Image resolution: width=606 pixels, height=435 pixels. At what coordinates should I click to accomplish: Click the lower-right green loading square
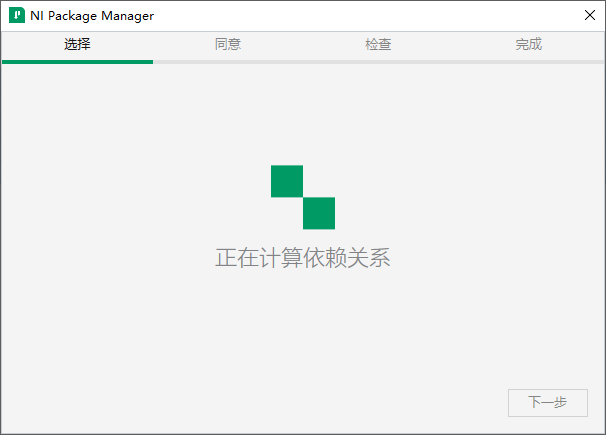click(318, 213)
